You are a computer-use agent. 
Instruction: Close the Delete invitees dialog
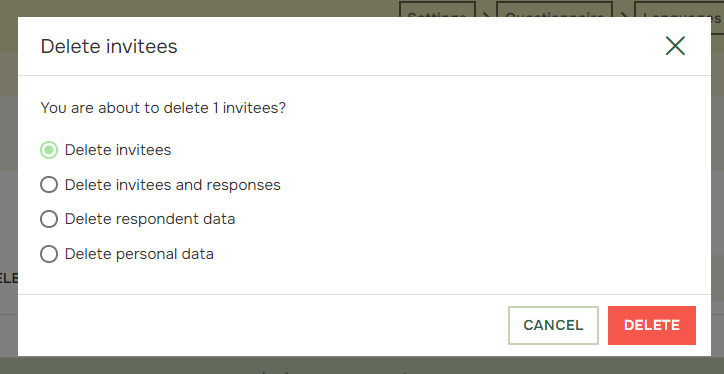tap(675, 46)
